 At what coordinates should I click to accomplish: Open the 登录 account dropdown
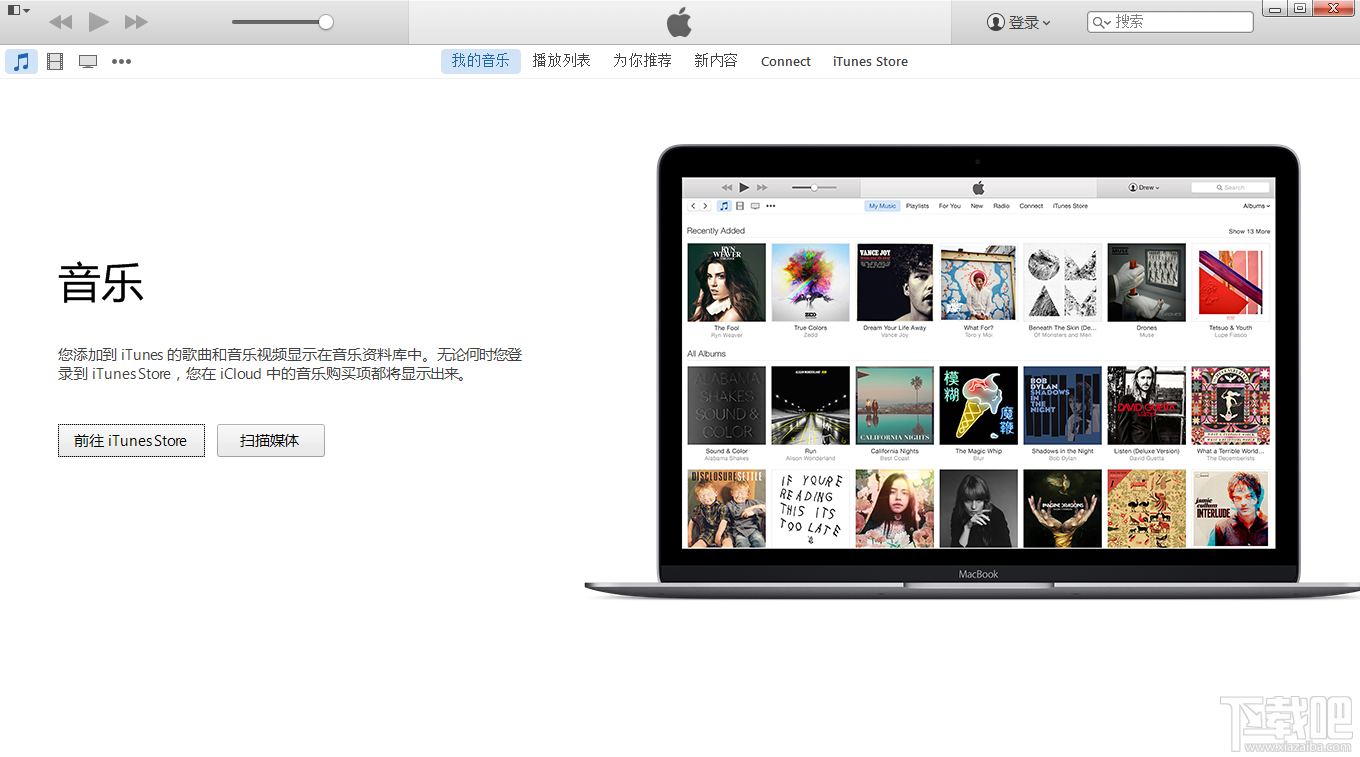point(1018,21)
